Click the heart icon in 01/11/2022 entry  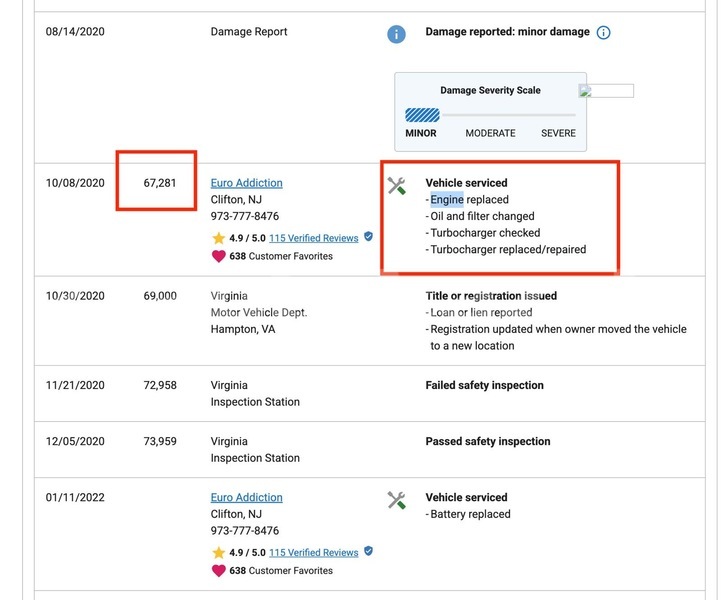tap(218, 571)
